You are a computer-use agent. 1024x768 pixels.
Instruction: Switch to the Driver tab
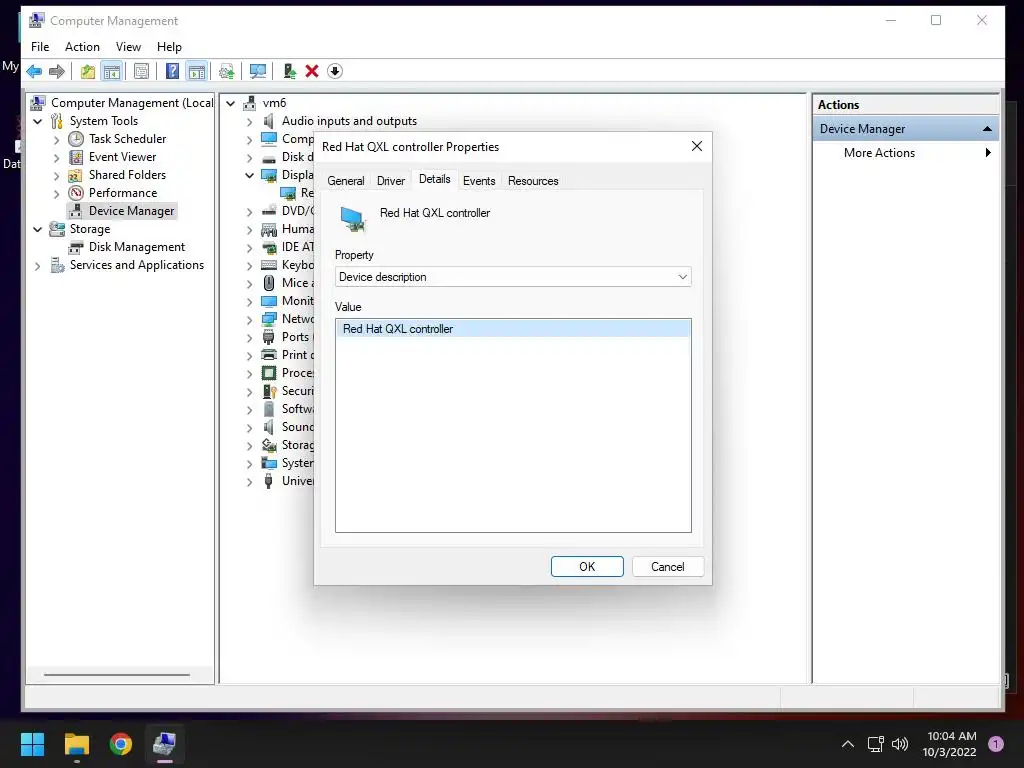[x=391, y=181]
